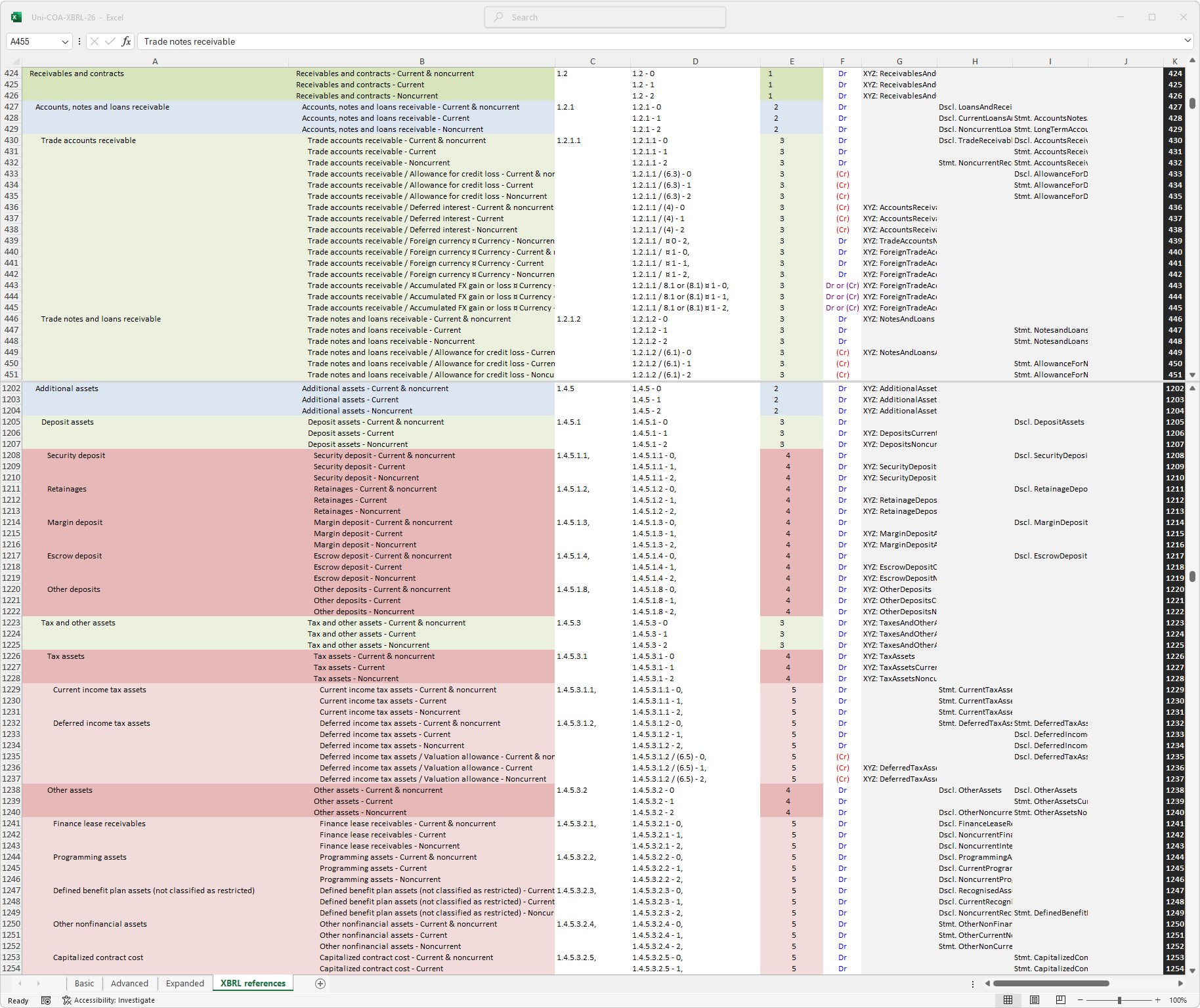Select cell Margin deposit in column A
Viewport: 1200px width, 1008px height.
coord(155,522)
